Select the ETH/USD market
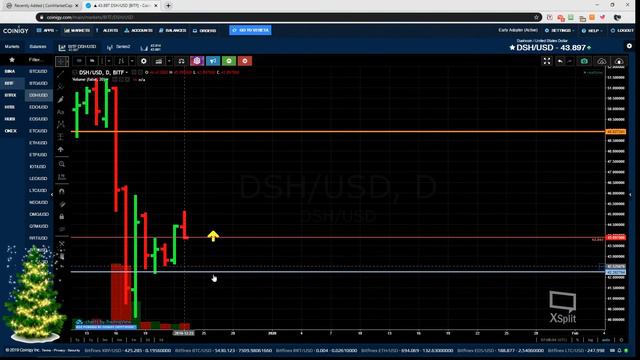 [x=38, y=143]
